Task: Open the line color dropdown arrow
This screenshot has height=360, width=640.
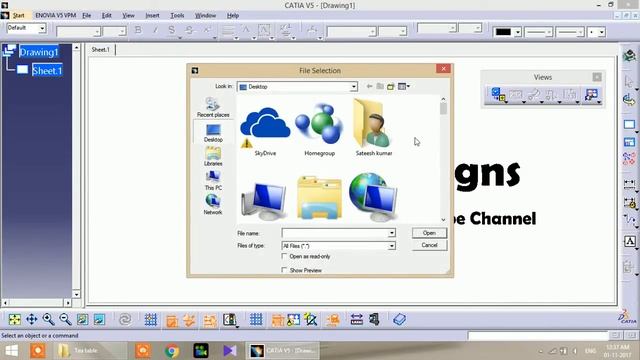Action: [517, 32]
